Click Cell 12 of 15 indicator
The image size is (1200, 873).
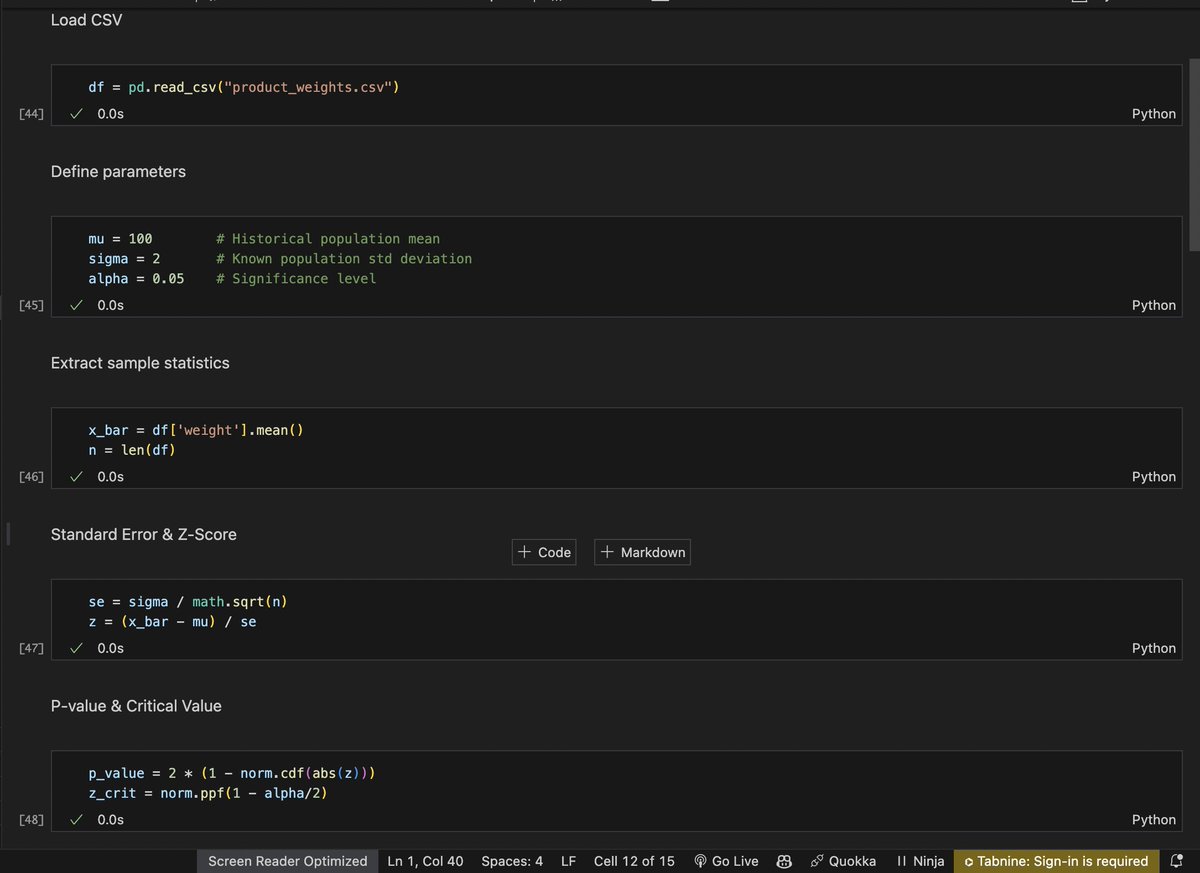point(634,861)
